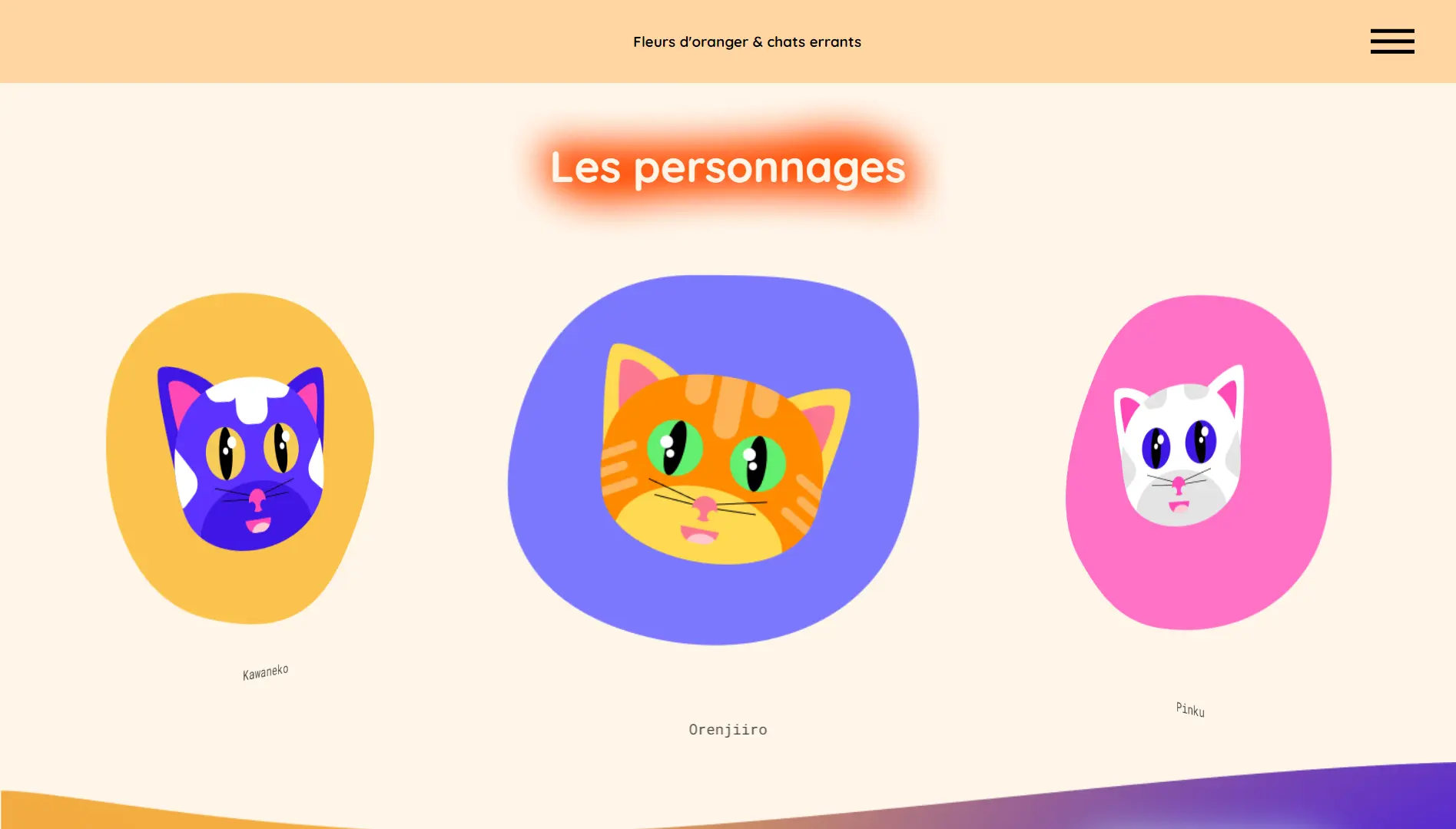Click Pinku's left purple eye
1456x829 pixels.
pyautogui.click(x=1156, y=447)
